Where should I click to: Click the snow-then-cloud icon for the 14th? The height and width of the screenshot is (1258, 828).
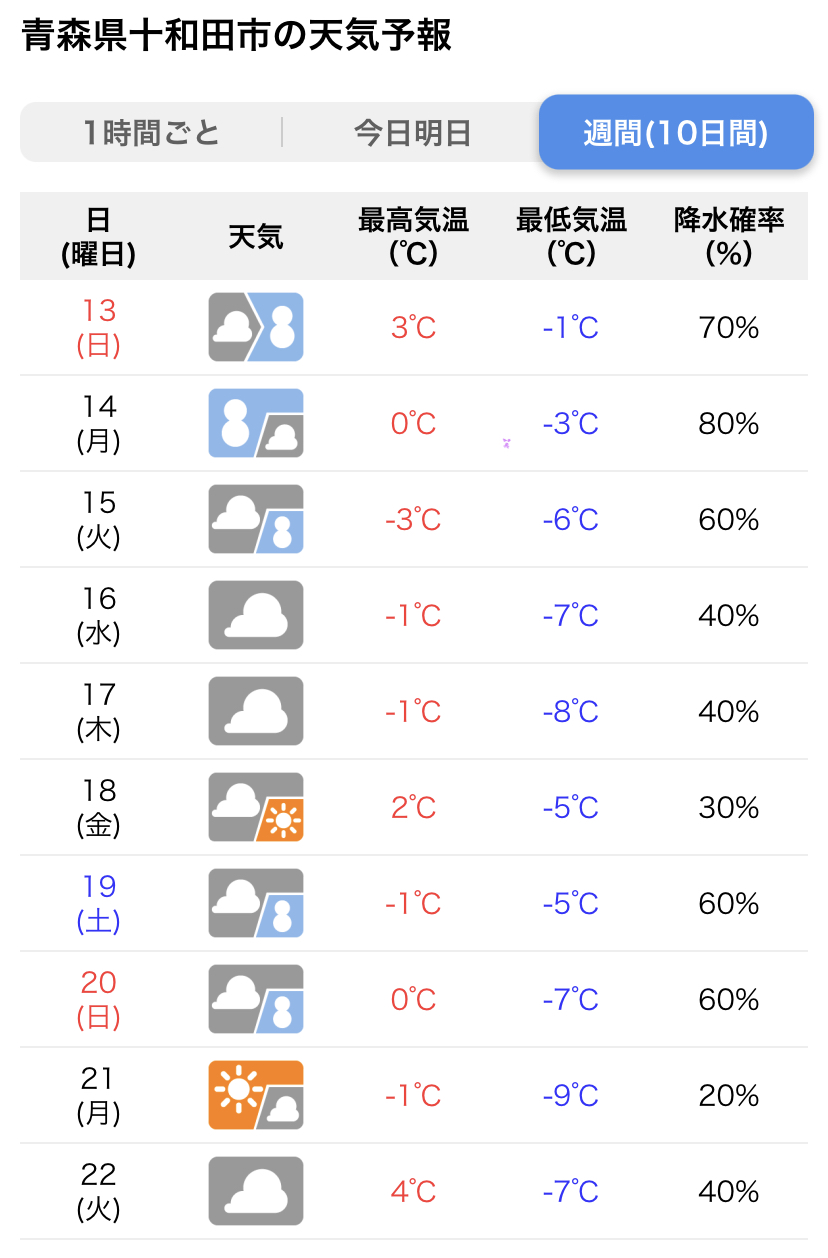coord(256,423)
